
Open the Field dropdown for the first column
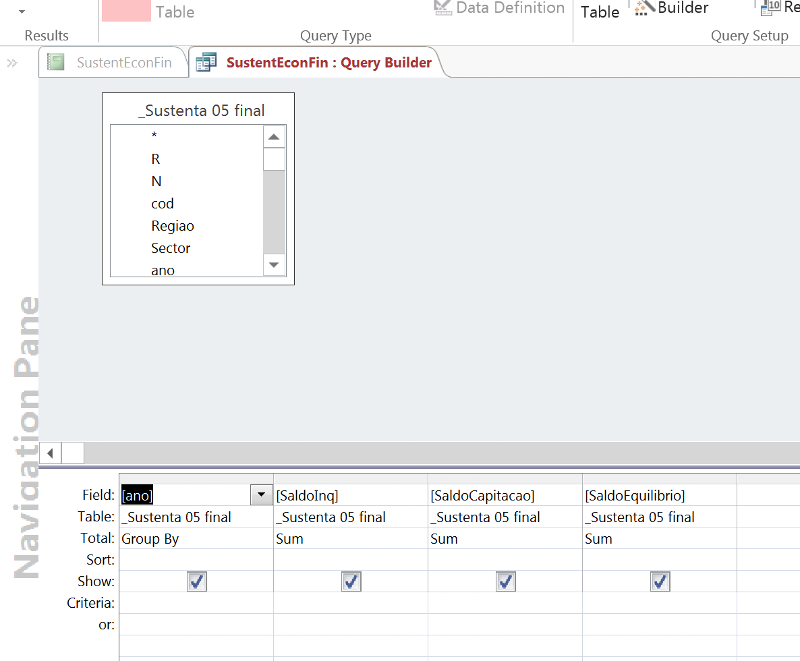[261, 494]
